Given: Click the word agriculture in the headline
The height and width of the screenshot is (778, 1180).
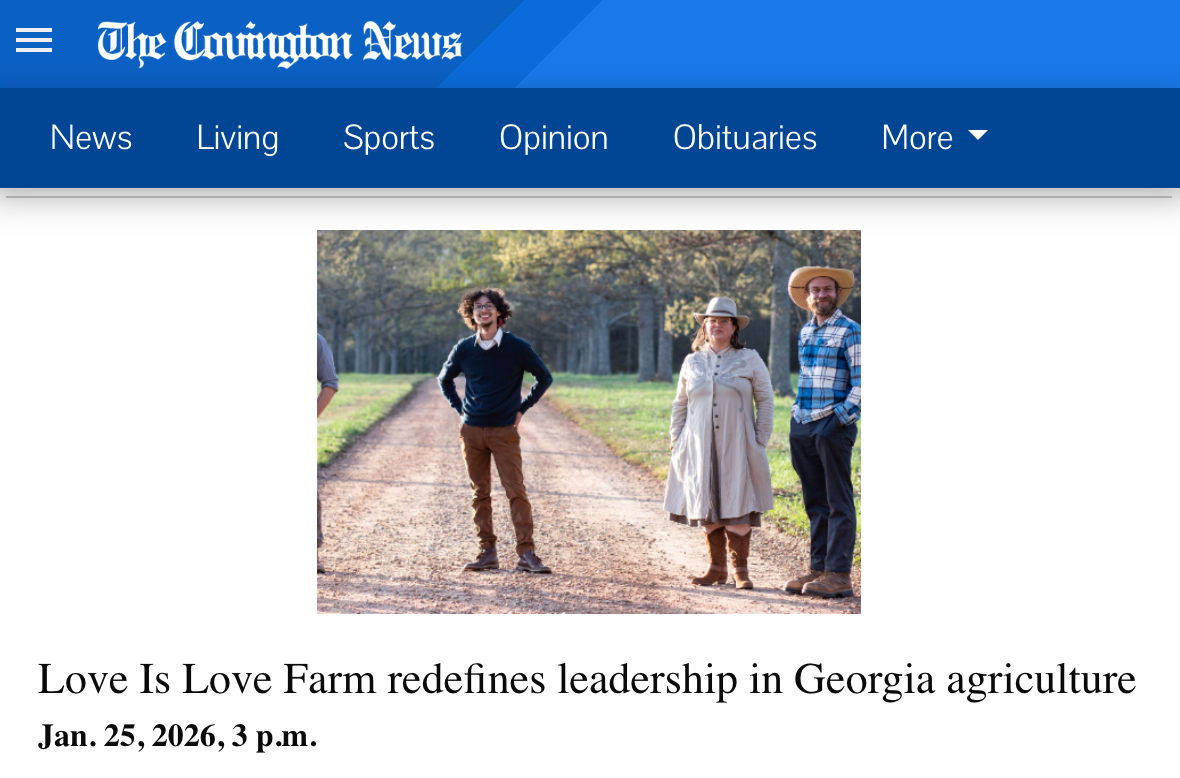Looking at the screenshot, I should pos(1042,680).
